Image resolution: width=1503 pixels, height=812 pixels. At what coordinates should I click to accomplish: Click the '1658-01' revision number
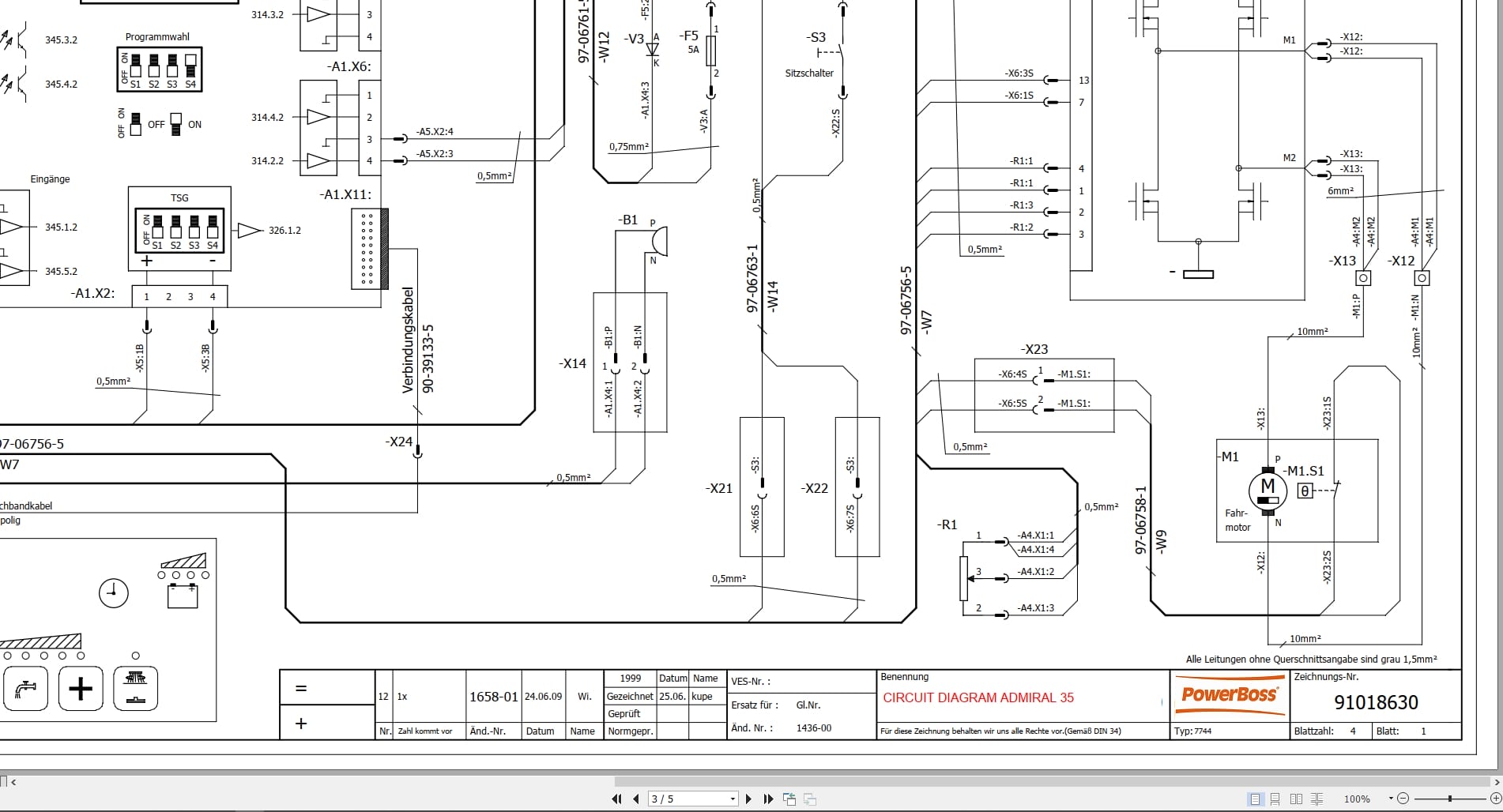(x=494, y=697)
